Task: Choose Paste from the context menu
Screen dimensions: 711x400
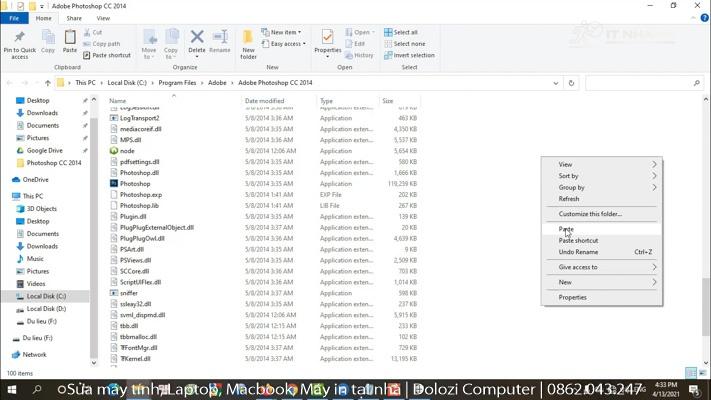Action: pos(567,229)
